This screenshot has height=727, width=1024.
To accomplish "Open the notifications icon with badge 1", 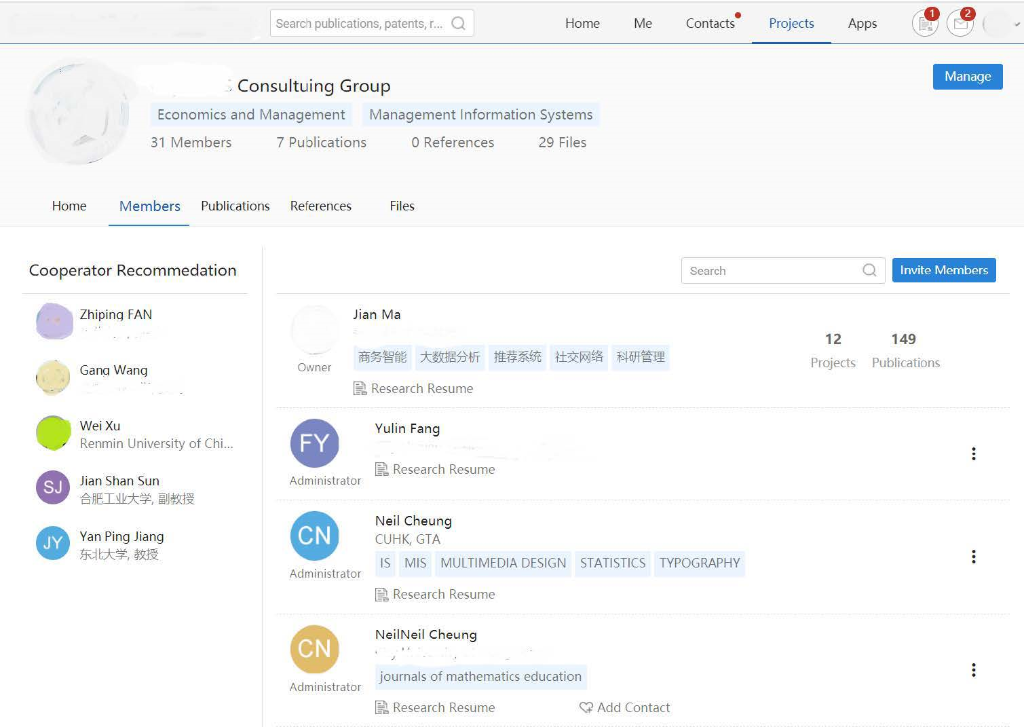I will pyautogui.click(x=925, y=24).
